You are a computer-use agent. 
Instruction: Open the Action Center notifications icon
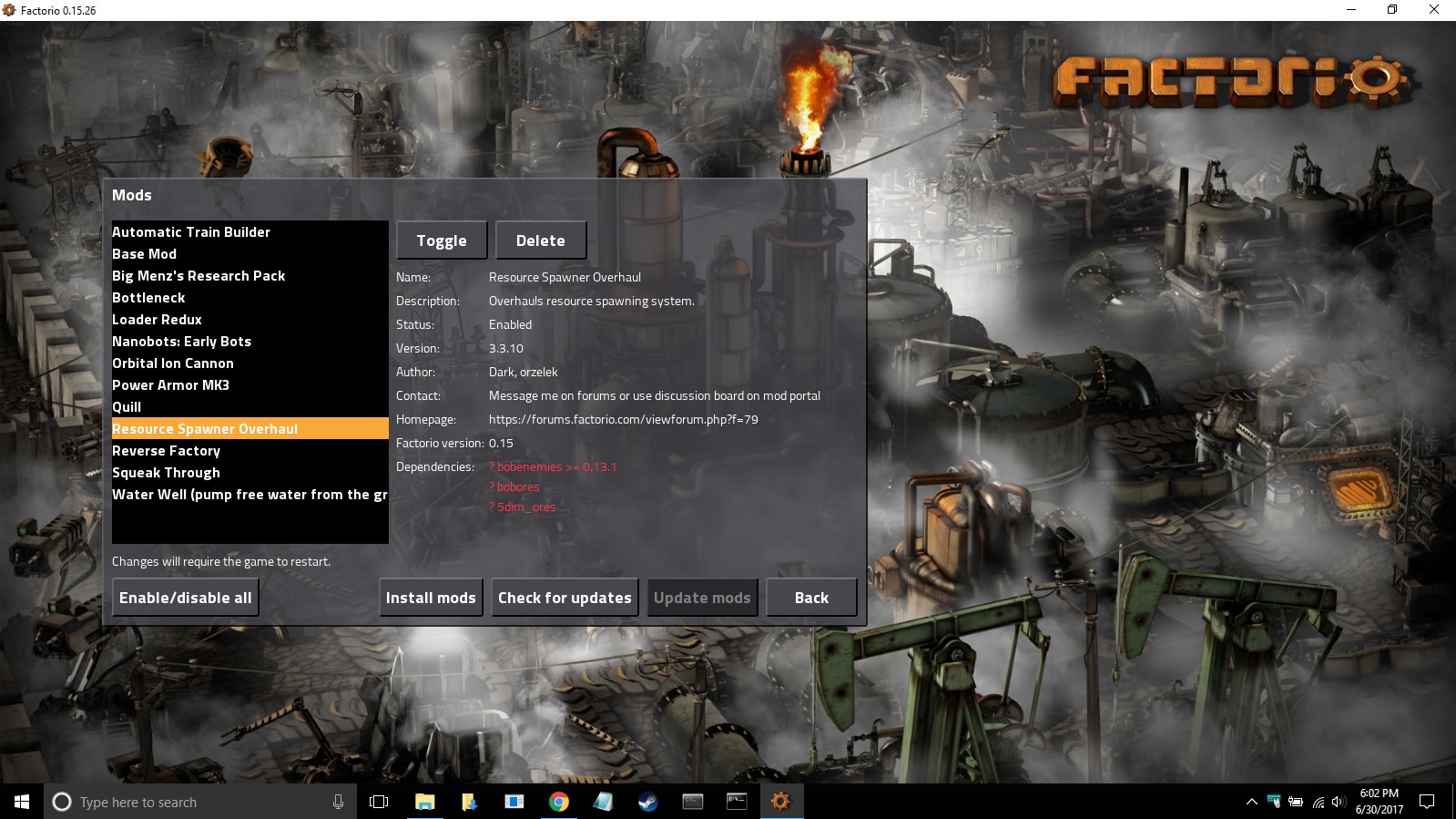1427,802
